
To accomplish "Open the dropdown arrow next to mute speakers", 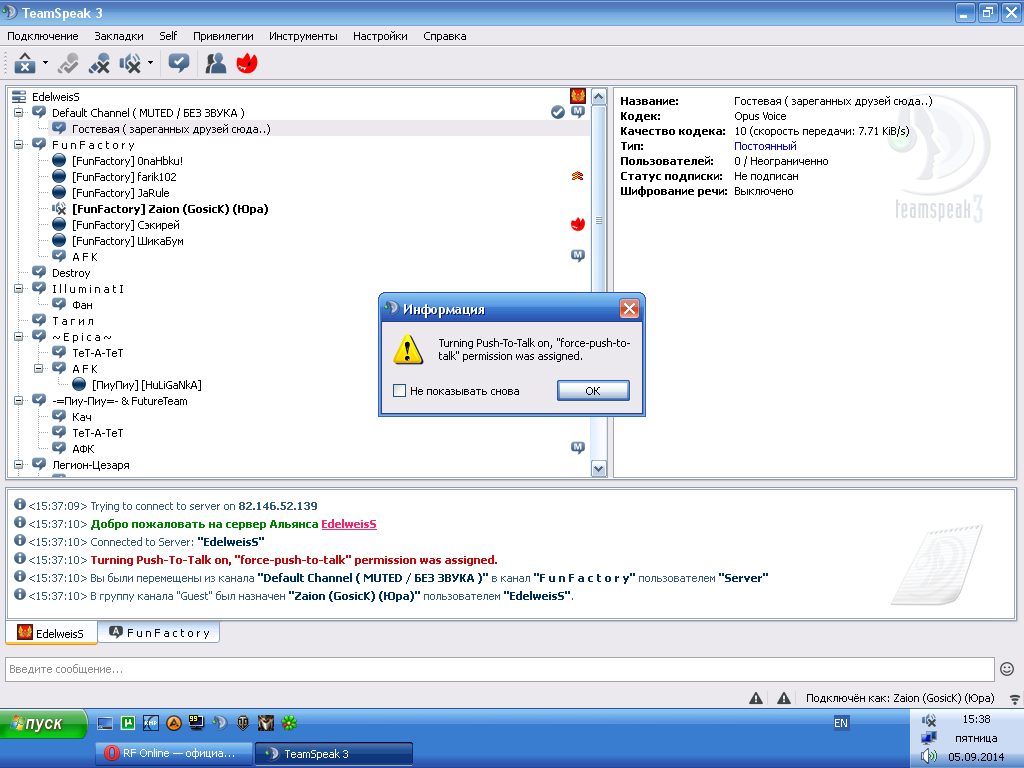I will (x=150, y=63).
